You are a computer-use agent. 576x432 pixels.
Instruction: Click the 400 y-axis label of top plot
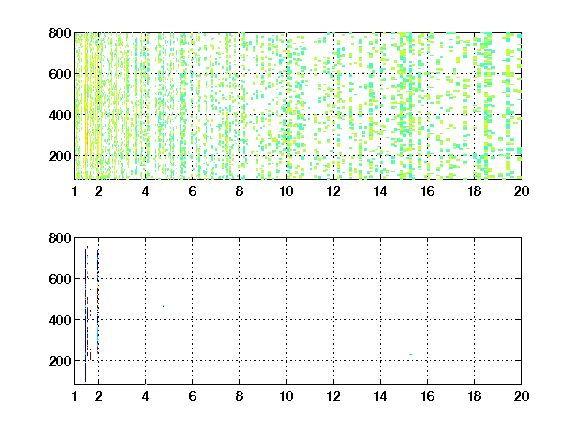(x=60, y=115)
